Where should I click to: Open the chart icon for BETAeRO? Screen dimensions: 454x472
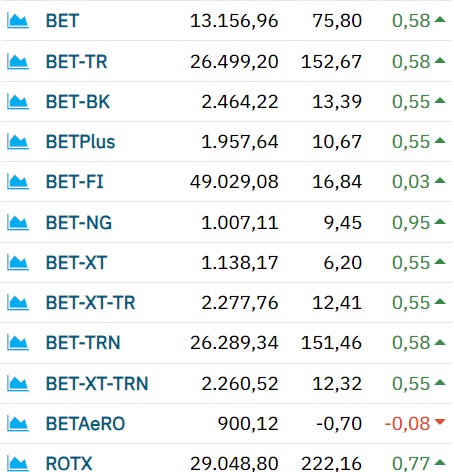click(x=18, y=424)
